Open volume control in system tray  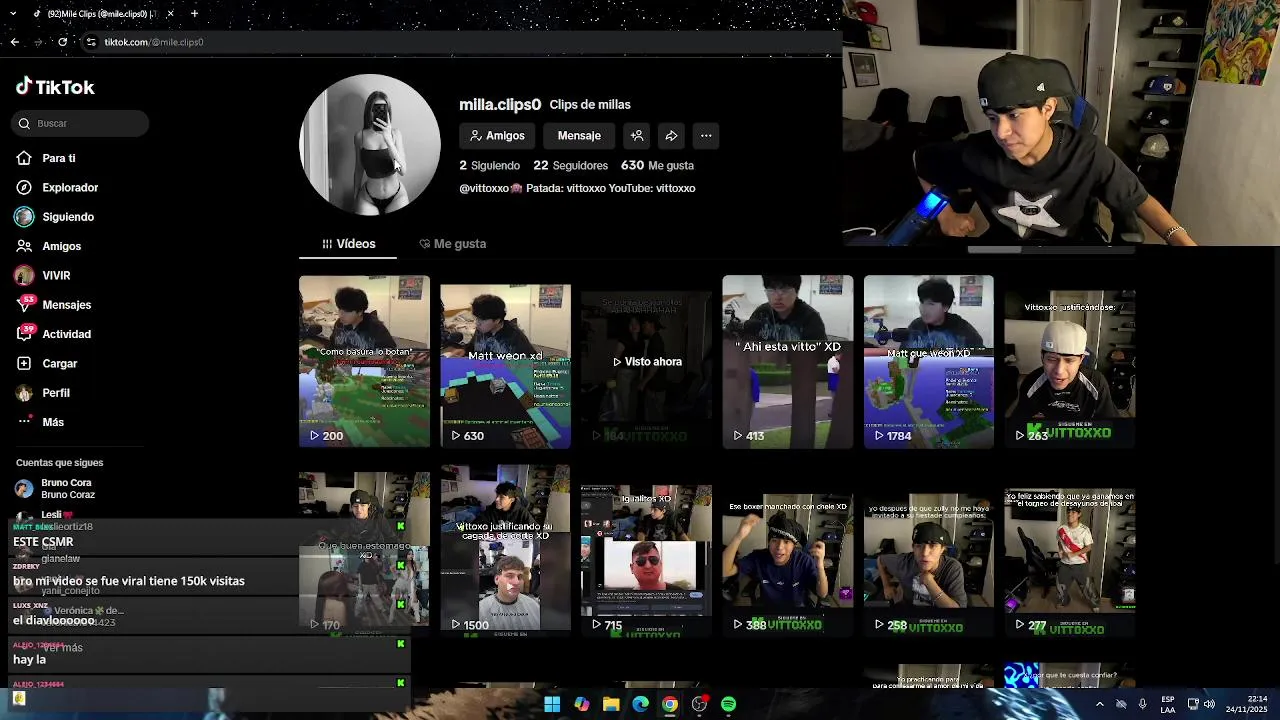tap(1209, 704)
